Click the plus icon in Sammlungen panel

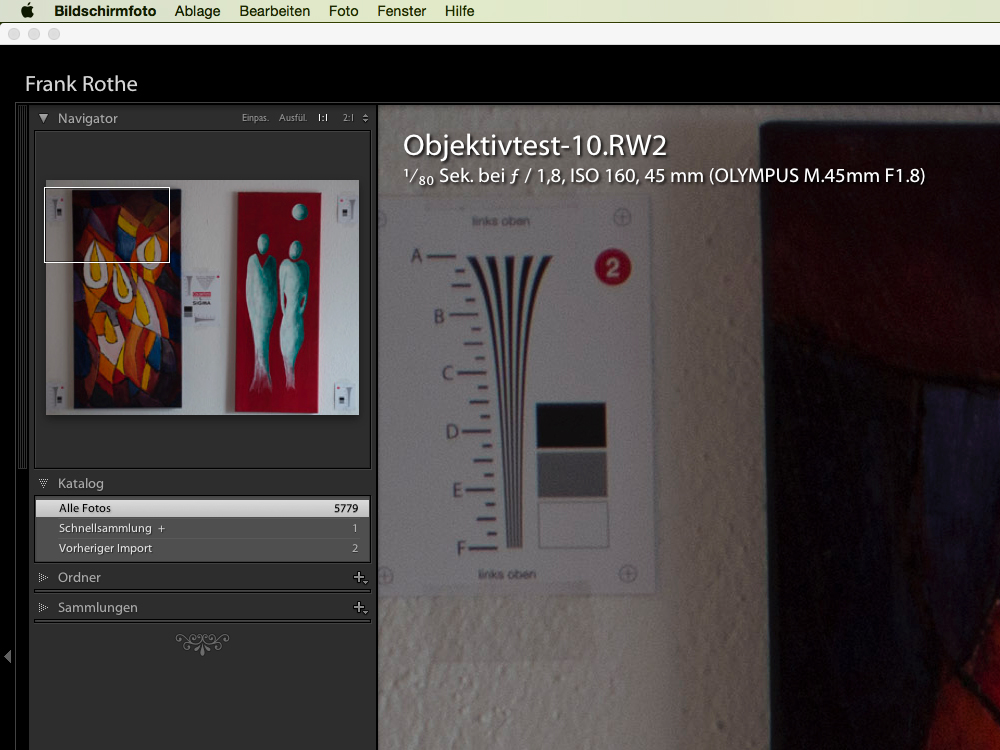pos(359,607)
